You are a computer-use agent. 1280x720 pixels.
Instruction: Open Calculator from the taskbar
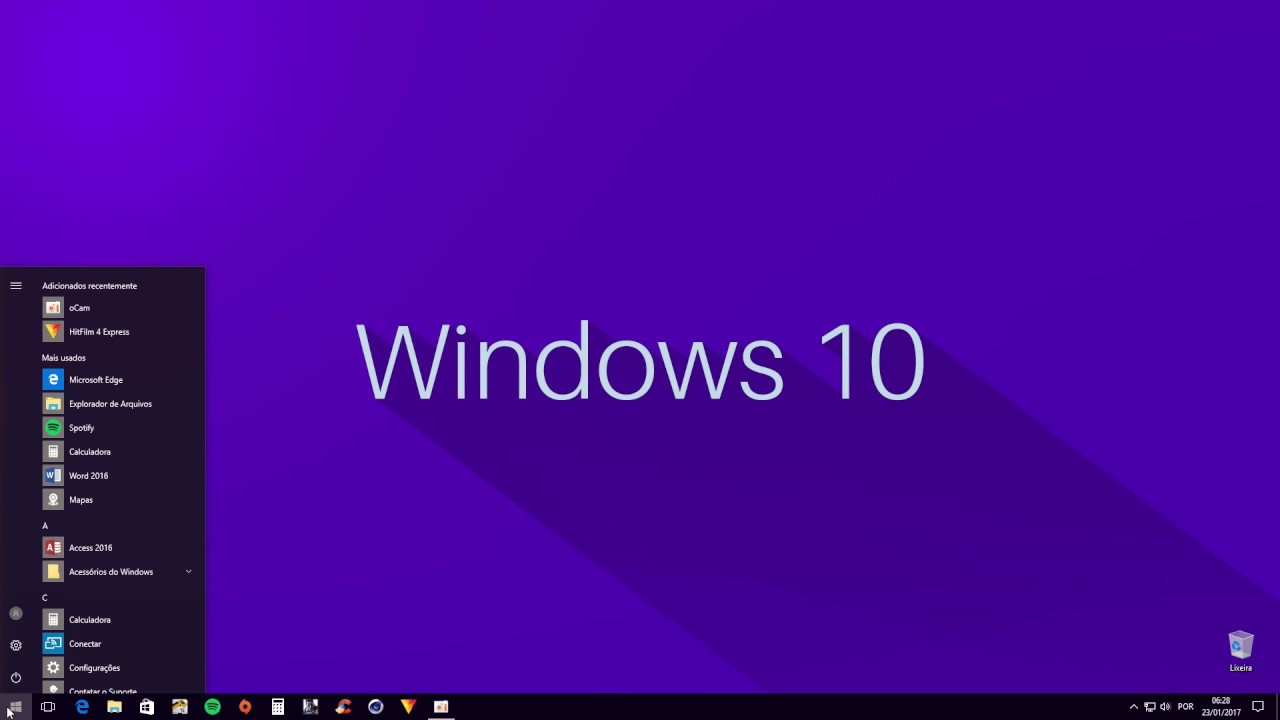coord(278,707)
